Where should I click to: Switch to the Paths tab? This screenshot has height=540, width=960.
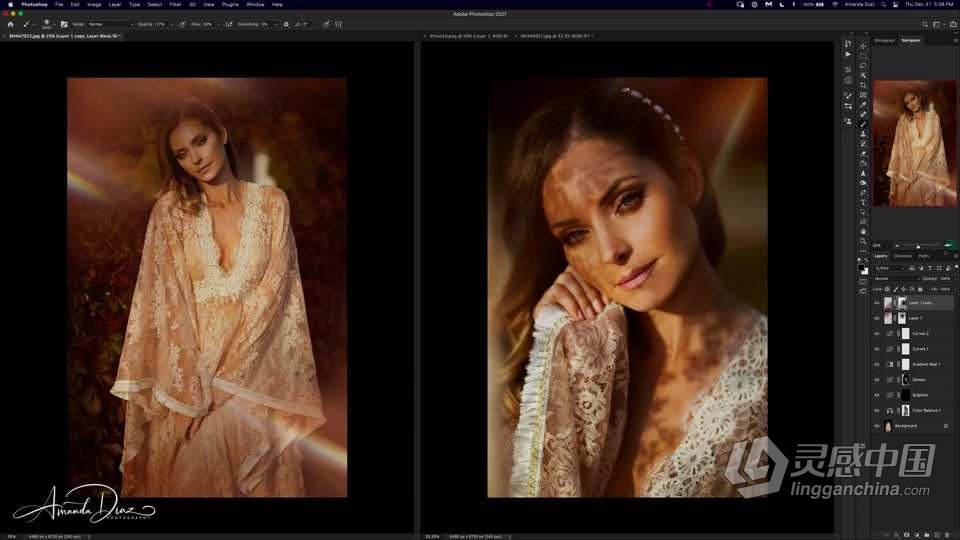coord(924,256)
